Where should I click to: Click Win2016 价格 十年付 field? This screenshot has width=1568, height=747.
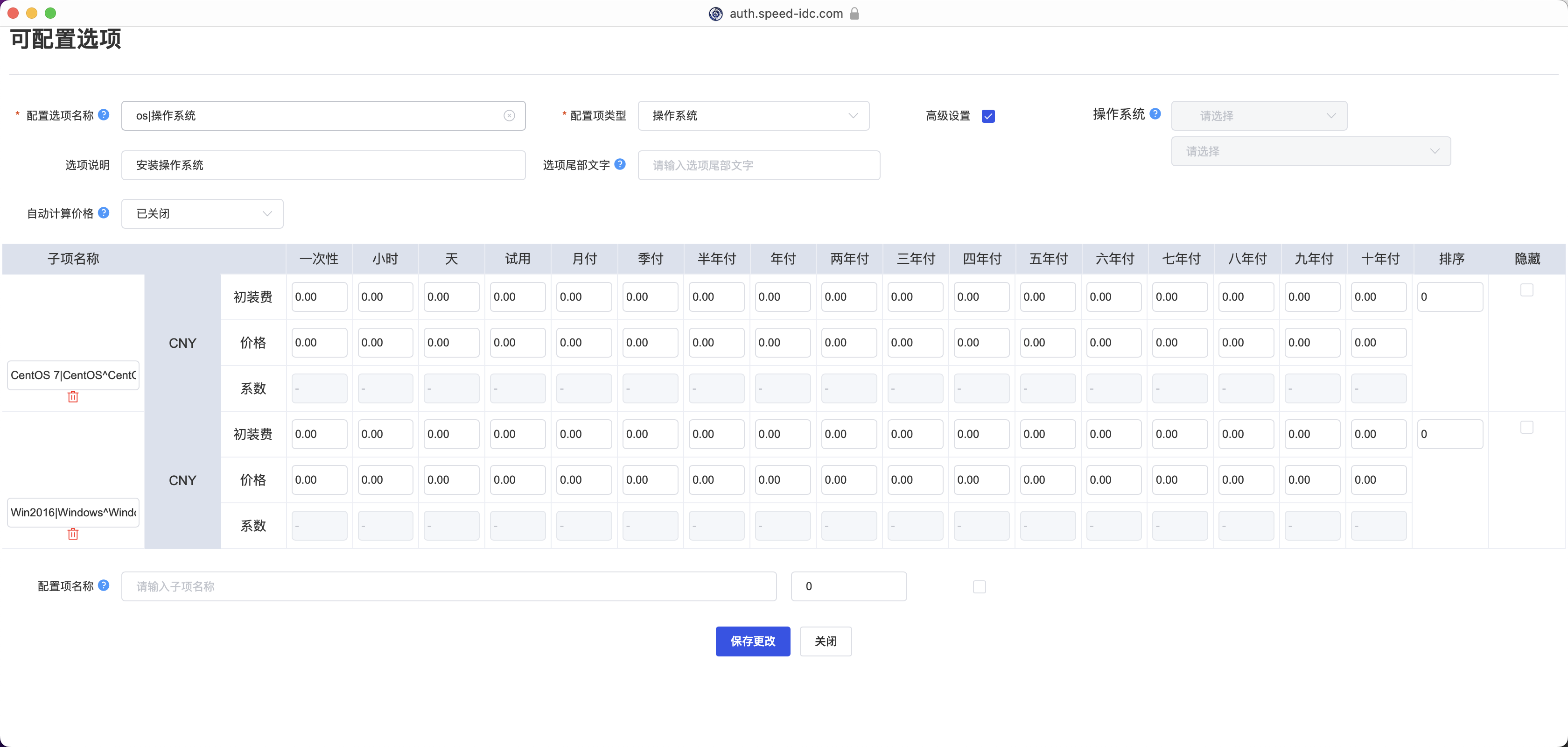point(1379,480)
